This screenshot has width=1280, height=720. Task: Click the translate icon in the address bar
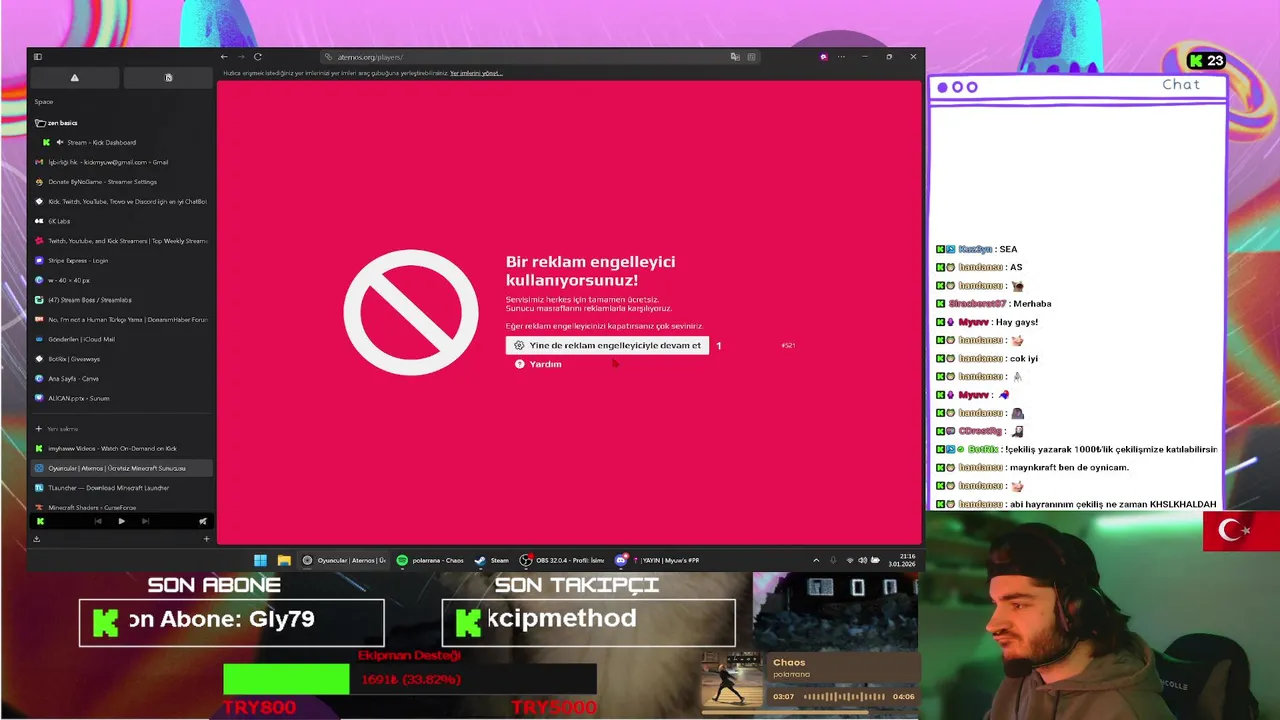pyautogui.click(x=735, y=57)
